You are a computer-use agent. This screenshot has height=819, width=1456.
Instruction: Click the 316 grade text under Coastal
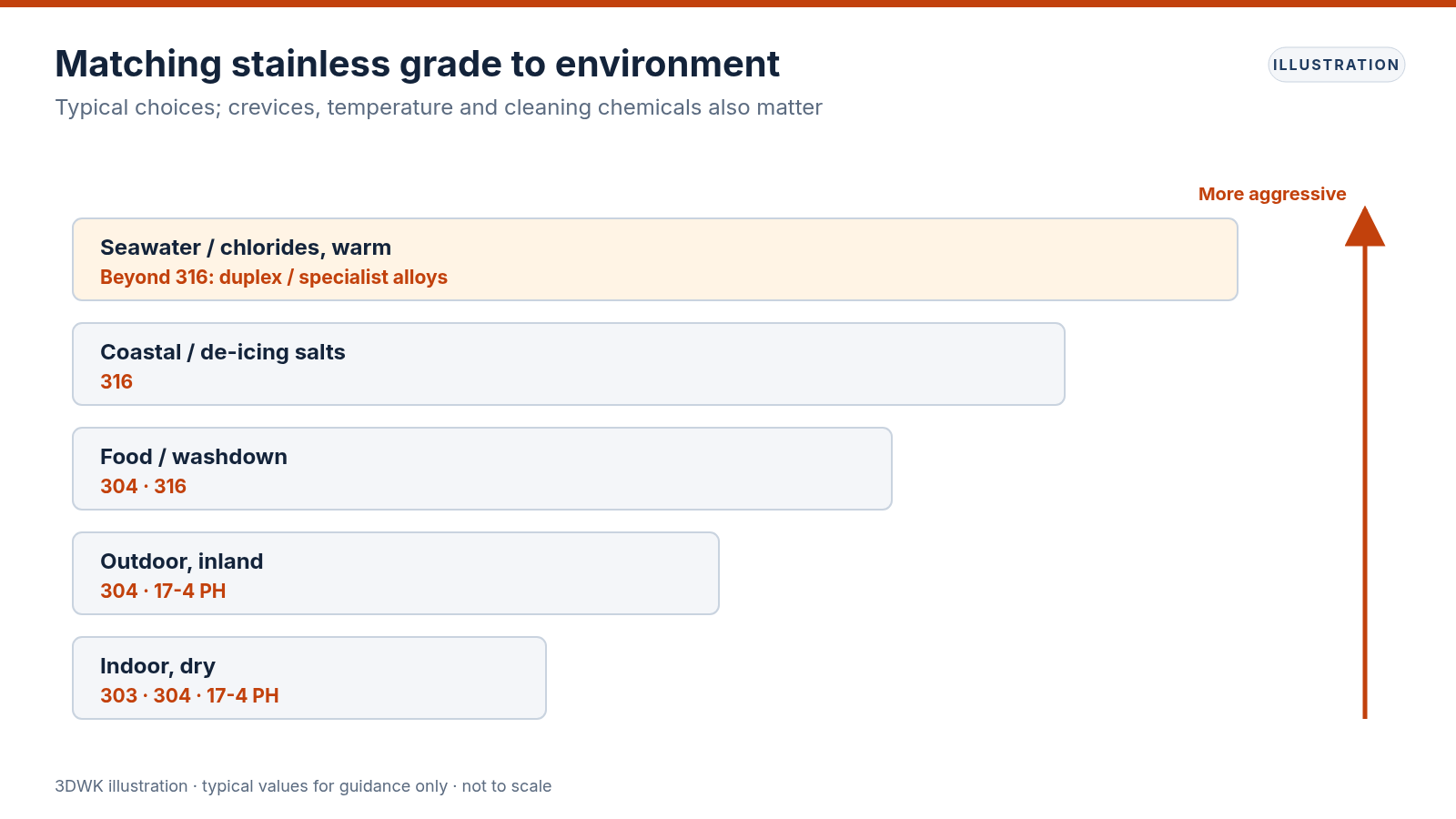point(116,382)
